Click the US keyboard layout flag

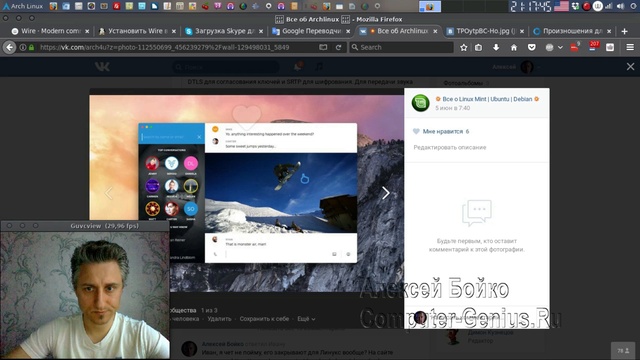561,6
